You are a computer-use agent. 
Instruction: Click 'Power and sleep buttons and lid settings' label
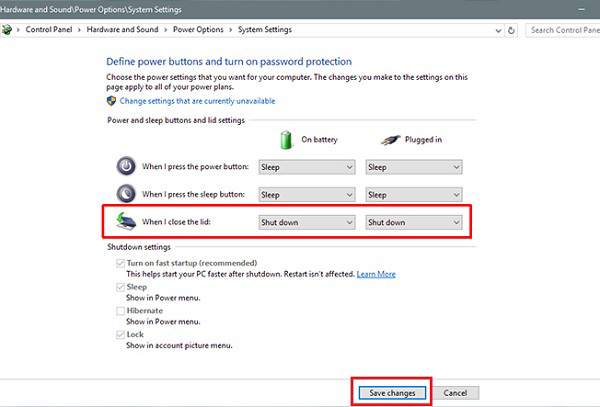pos(176,120)
